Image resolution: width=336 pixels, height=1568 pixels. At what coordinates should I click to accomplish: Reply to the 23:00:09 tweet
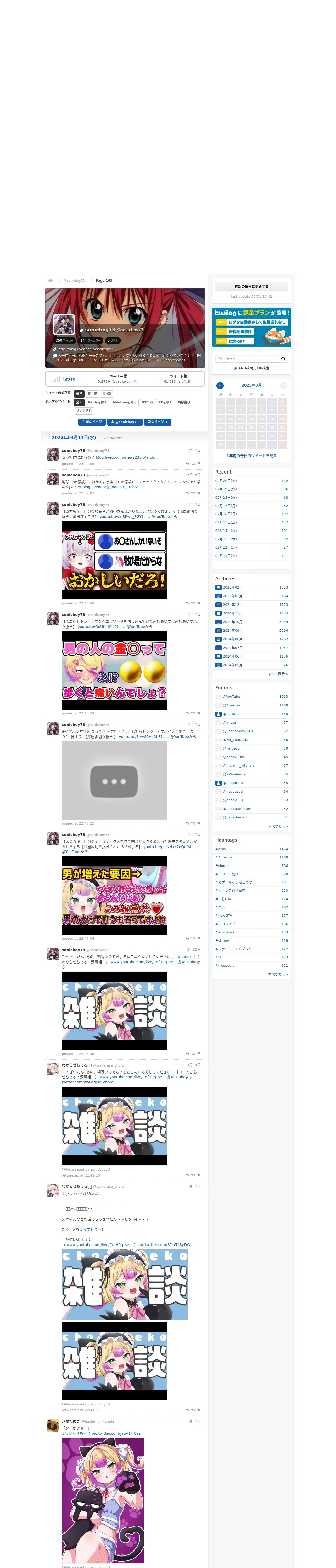click(187, 463)
